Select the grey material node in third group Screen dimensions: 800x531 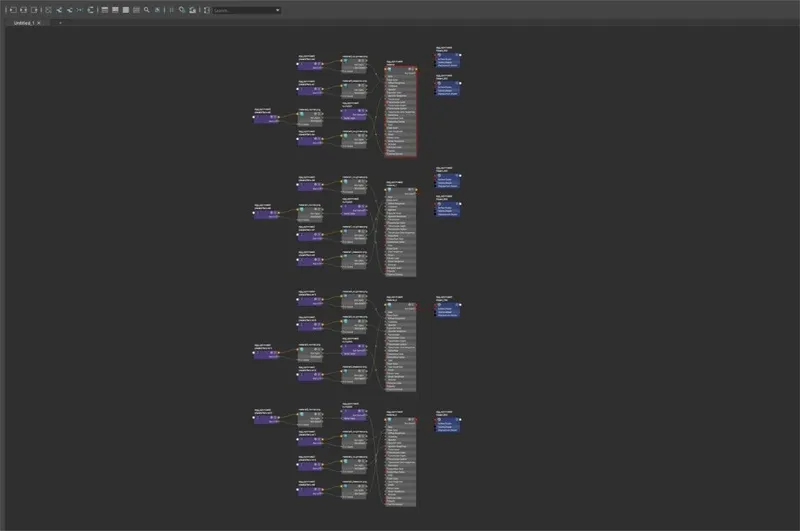(401, 347)
